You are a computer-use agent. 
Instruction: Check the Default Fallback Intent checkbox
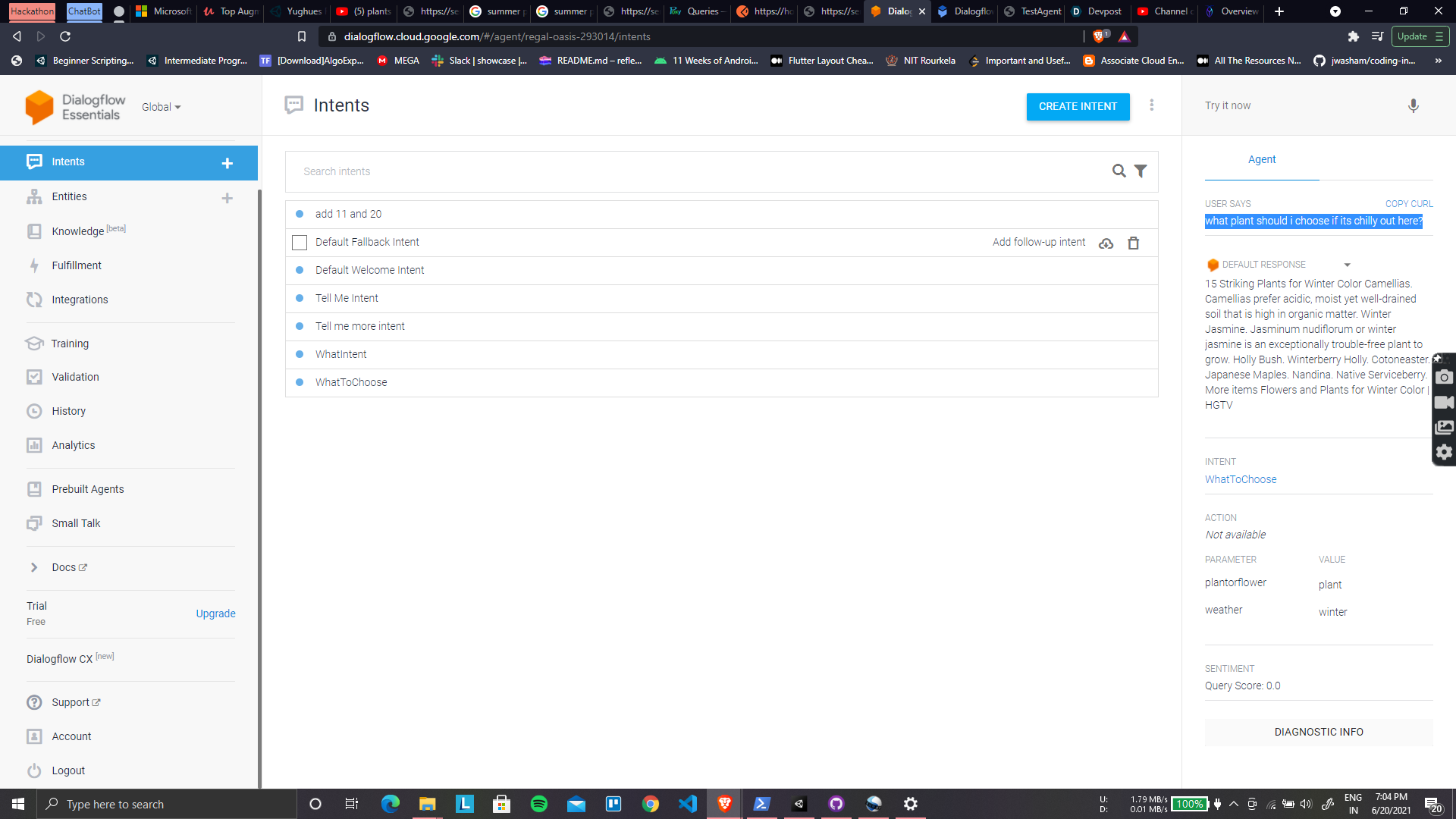pos(300,243)
